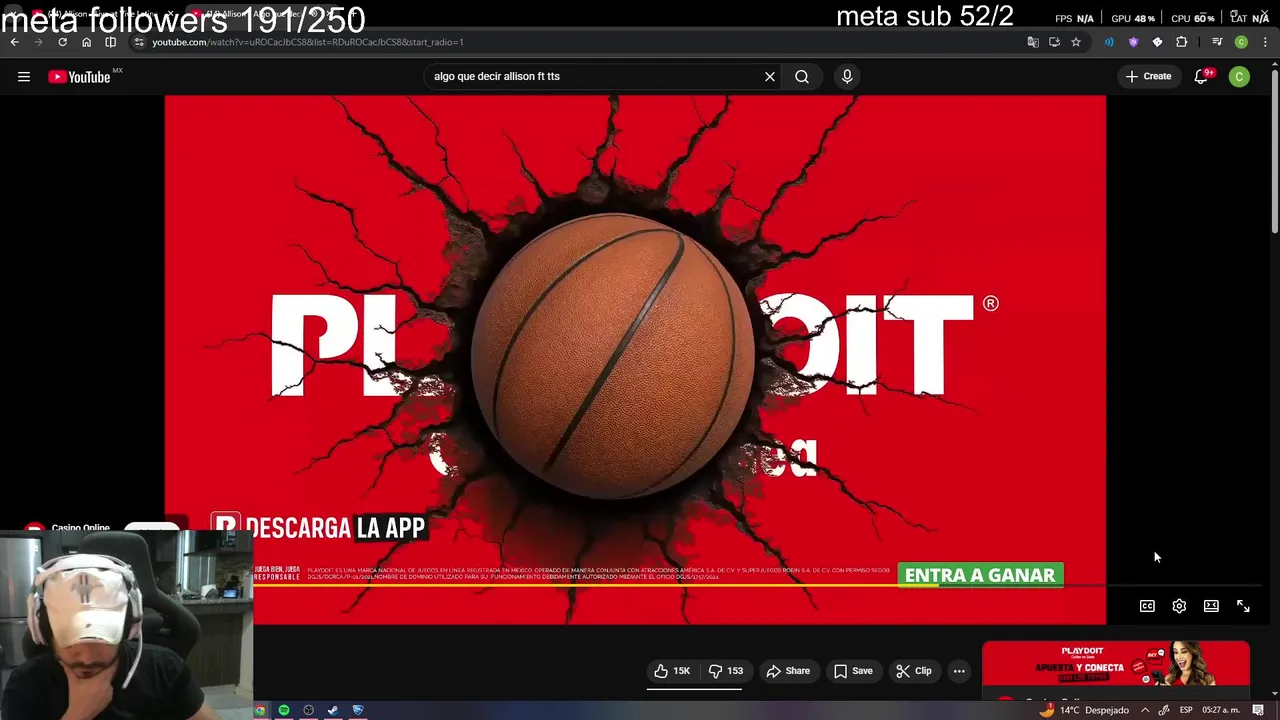Viewport: 1280px width, 720px height.
Task: Click the ENTRA A GANAR ad button
Action: 980,575
